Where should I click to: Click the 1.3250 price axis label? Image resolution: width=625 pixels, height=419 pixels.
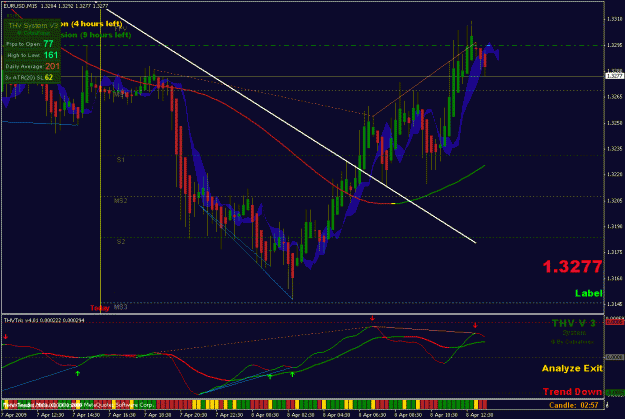[x=614, y=123]
